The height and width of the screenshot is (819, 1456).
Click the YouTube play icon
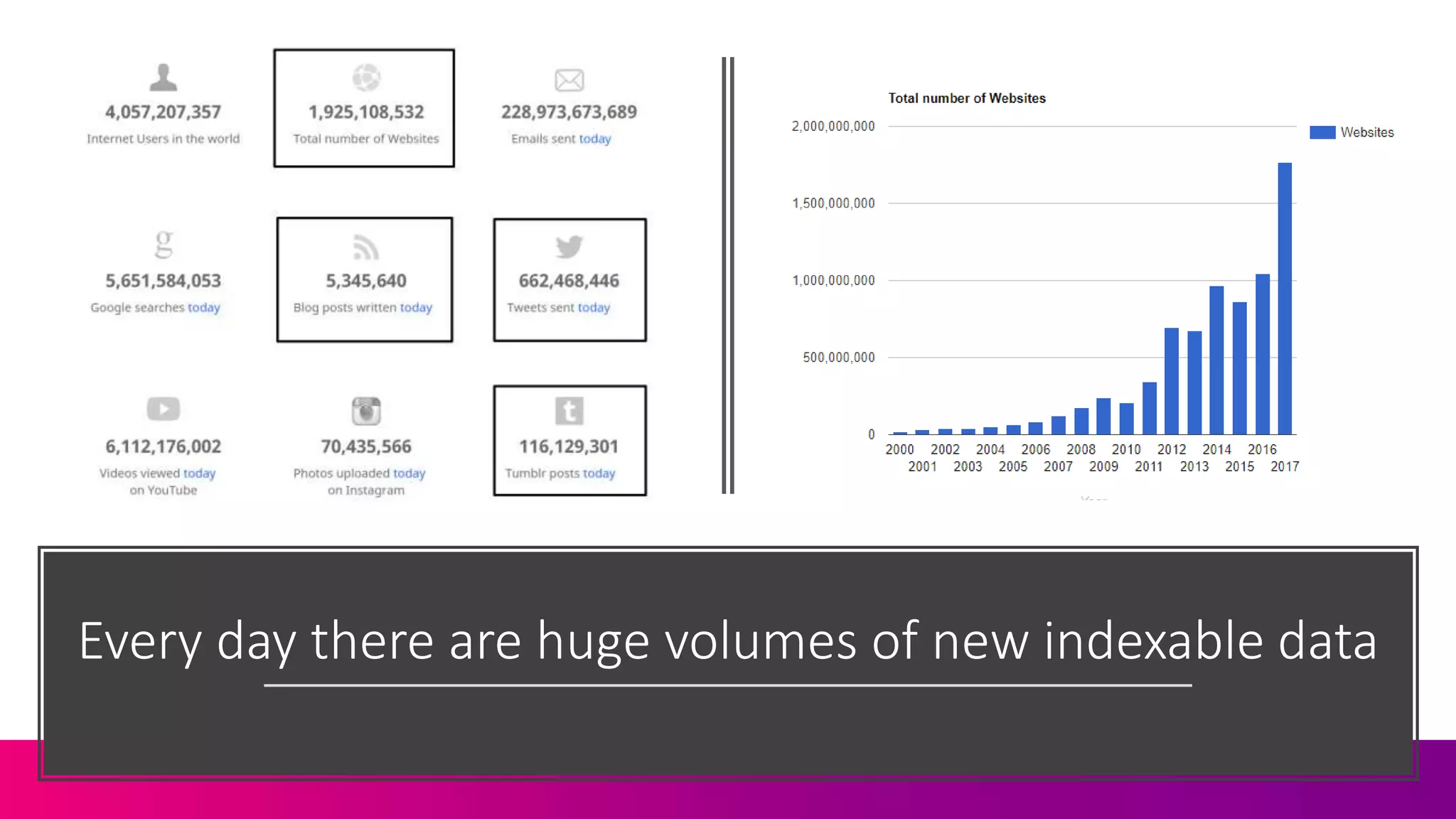pos(164,409)
